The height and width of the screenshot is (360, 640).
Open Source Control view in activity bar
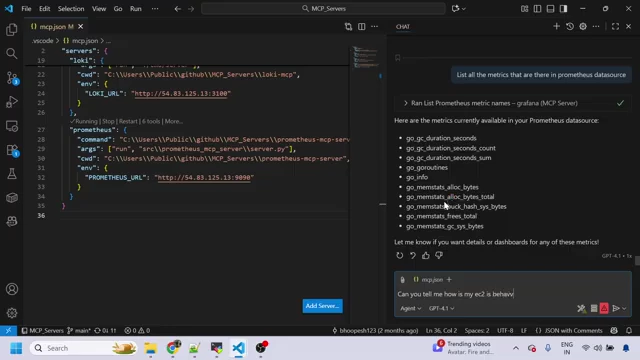[12, 78]
